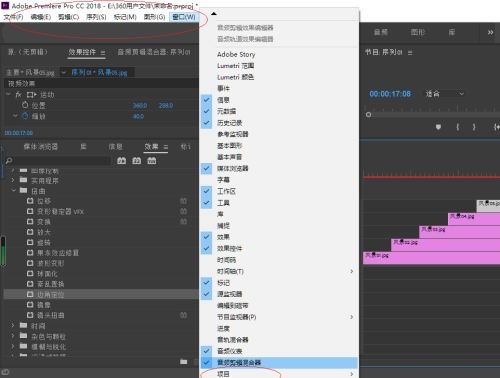
Task: Untick the 信息 panel entry
Action: [x=279, y=100]
